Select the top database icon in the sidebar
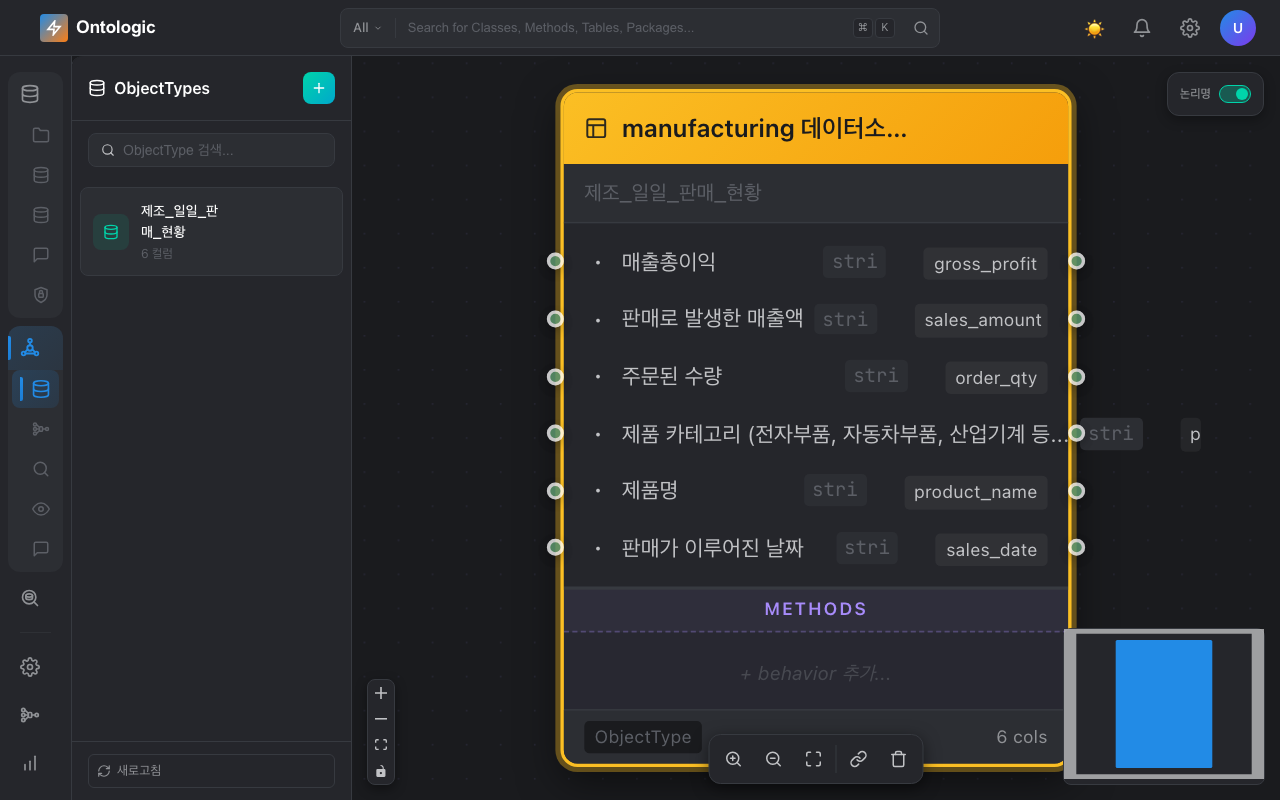 [x=30, y=94]
